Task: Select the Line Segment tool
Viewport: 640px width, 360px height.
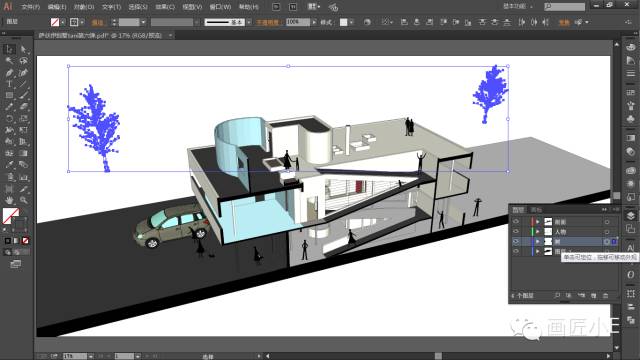Action: pos(24,84)
